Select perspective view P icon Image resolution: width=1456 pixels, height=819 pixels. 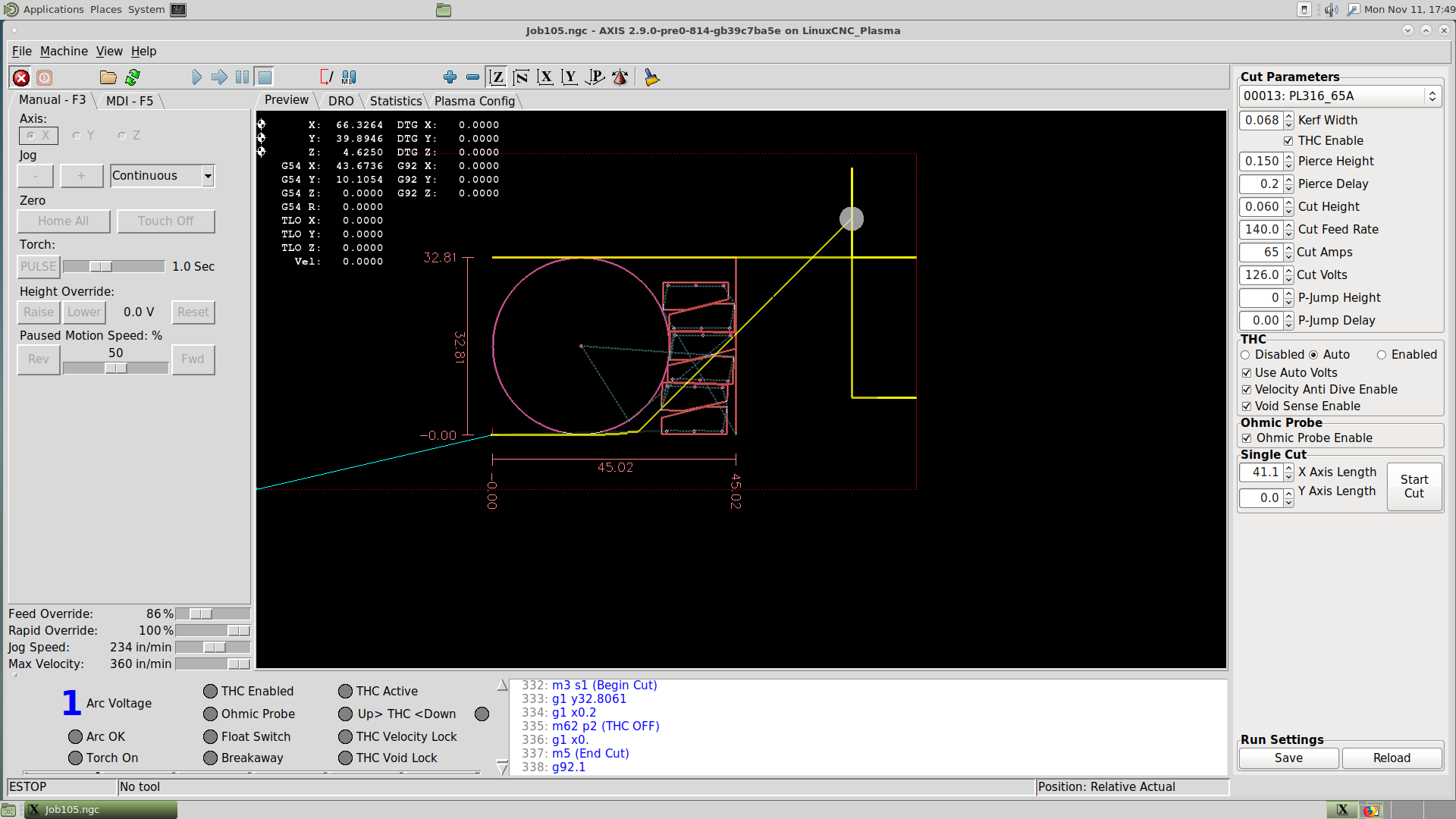coord(595,77)
